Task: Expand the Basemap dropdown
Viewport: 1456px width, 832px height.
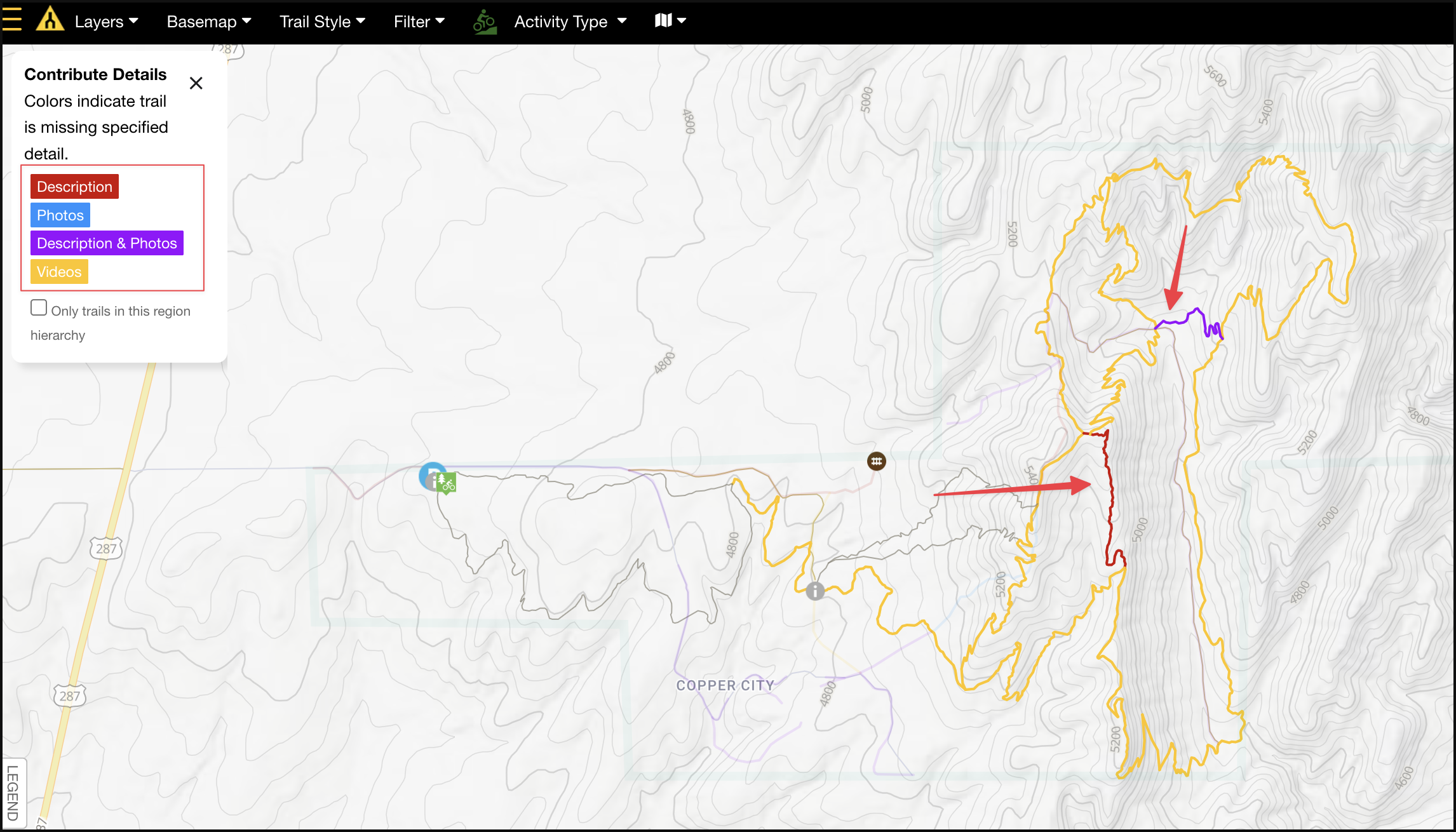Action: (x=208, y=22)
